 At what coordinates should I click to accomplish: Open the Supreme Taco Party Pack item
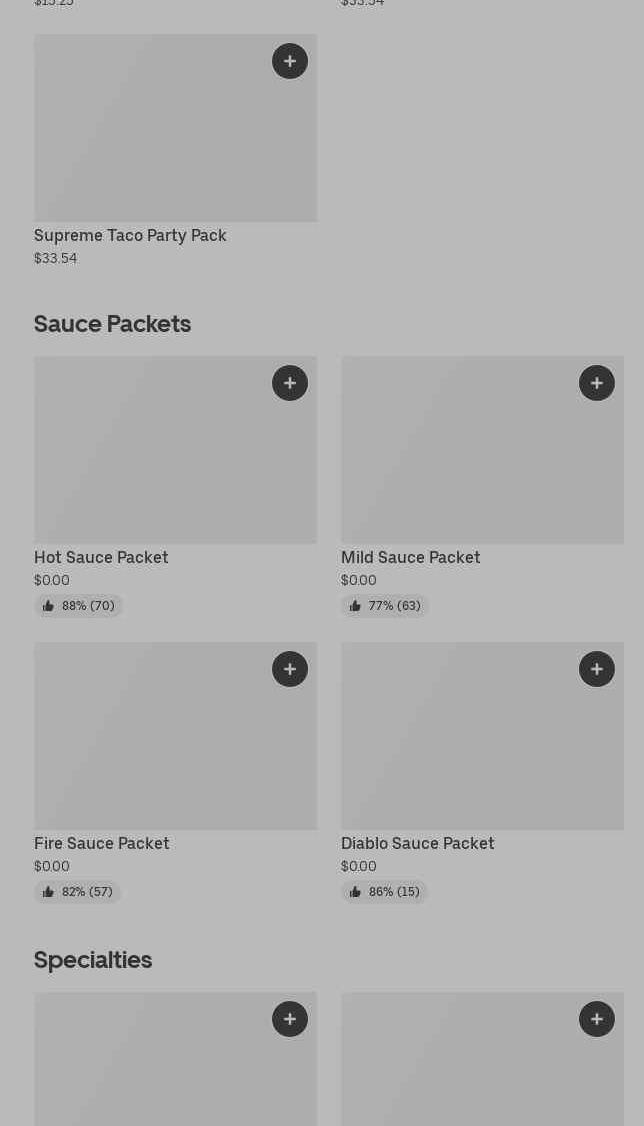[x=130, y=236]
